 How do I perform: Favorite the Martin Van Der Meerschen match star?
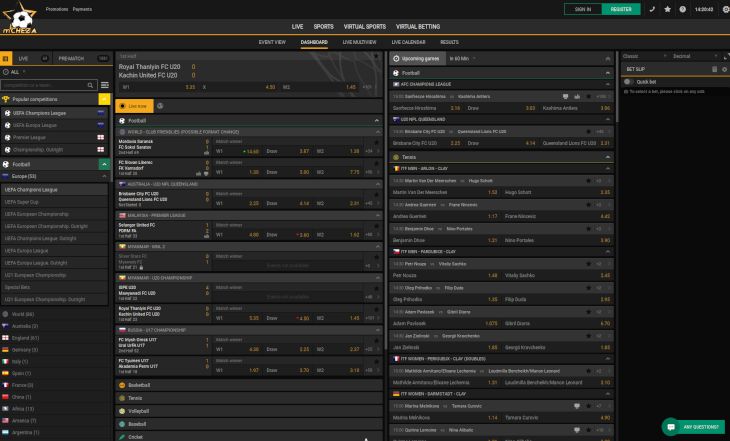[588, 181]
